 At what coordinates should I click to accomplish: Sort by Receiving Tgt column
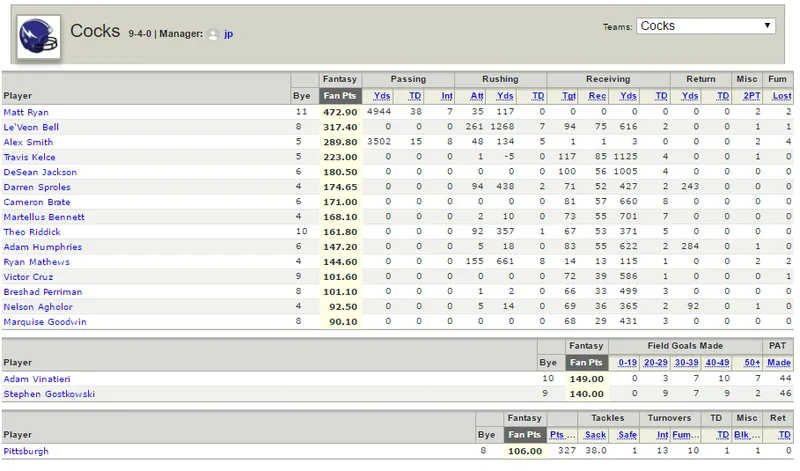pyautogui.click(x=569, y=95)
